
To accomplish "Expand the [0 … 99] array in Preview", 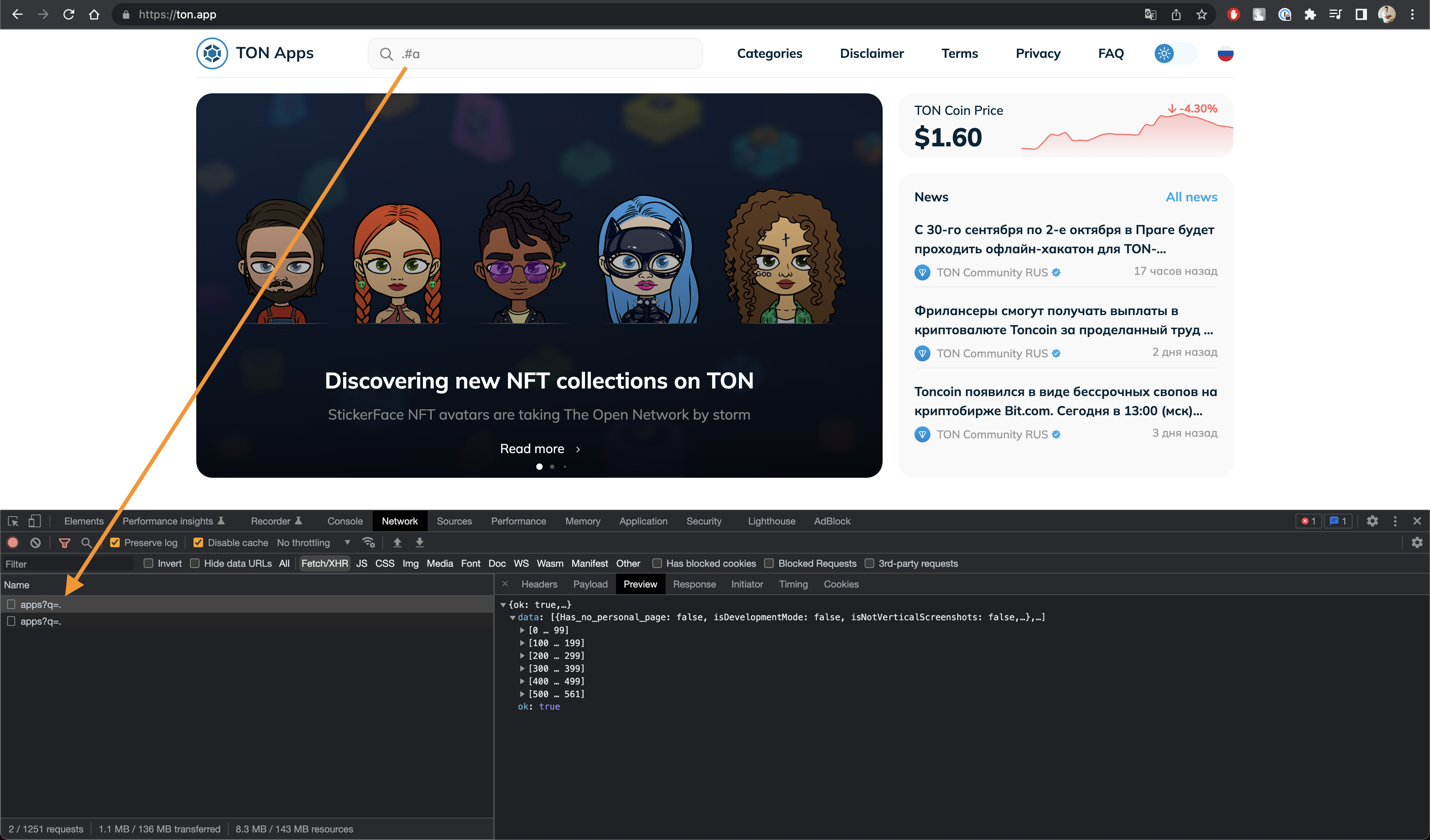I will [x=523, y=630].
